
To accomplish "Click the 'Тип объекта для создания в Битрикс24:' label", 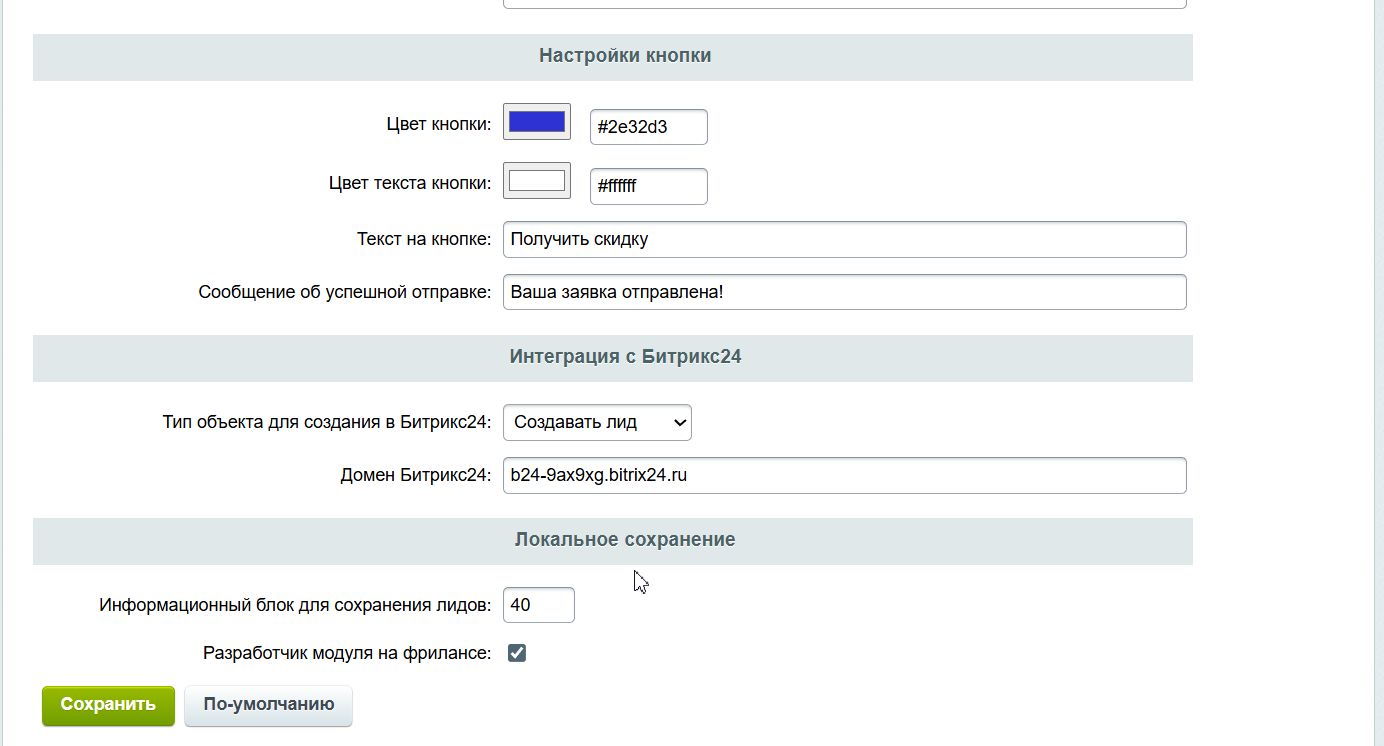I will [326, 422].
